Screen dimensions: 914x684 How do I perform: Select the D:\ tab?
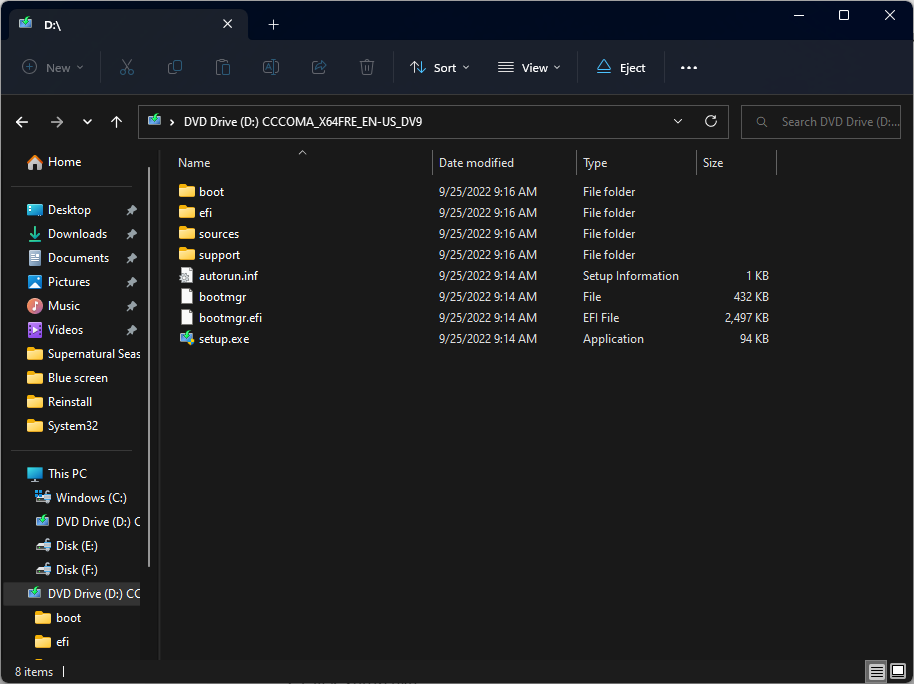128,24
